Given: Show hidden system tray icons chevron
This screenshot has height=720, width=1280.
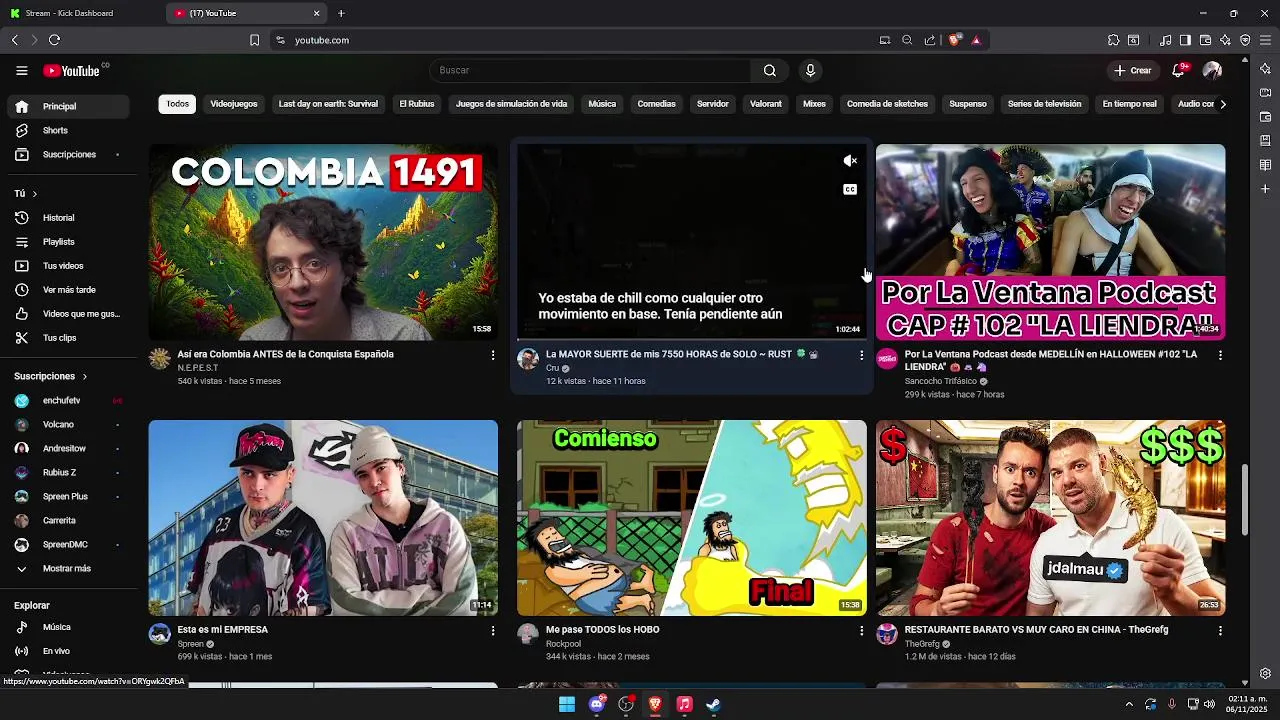Looking at the screenshot, I should pyautogui.click(x=1129, y=704).
